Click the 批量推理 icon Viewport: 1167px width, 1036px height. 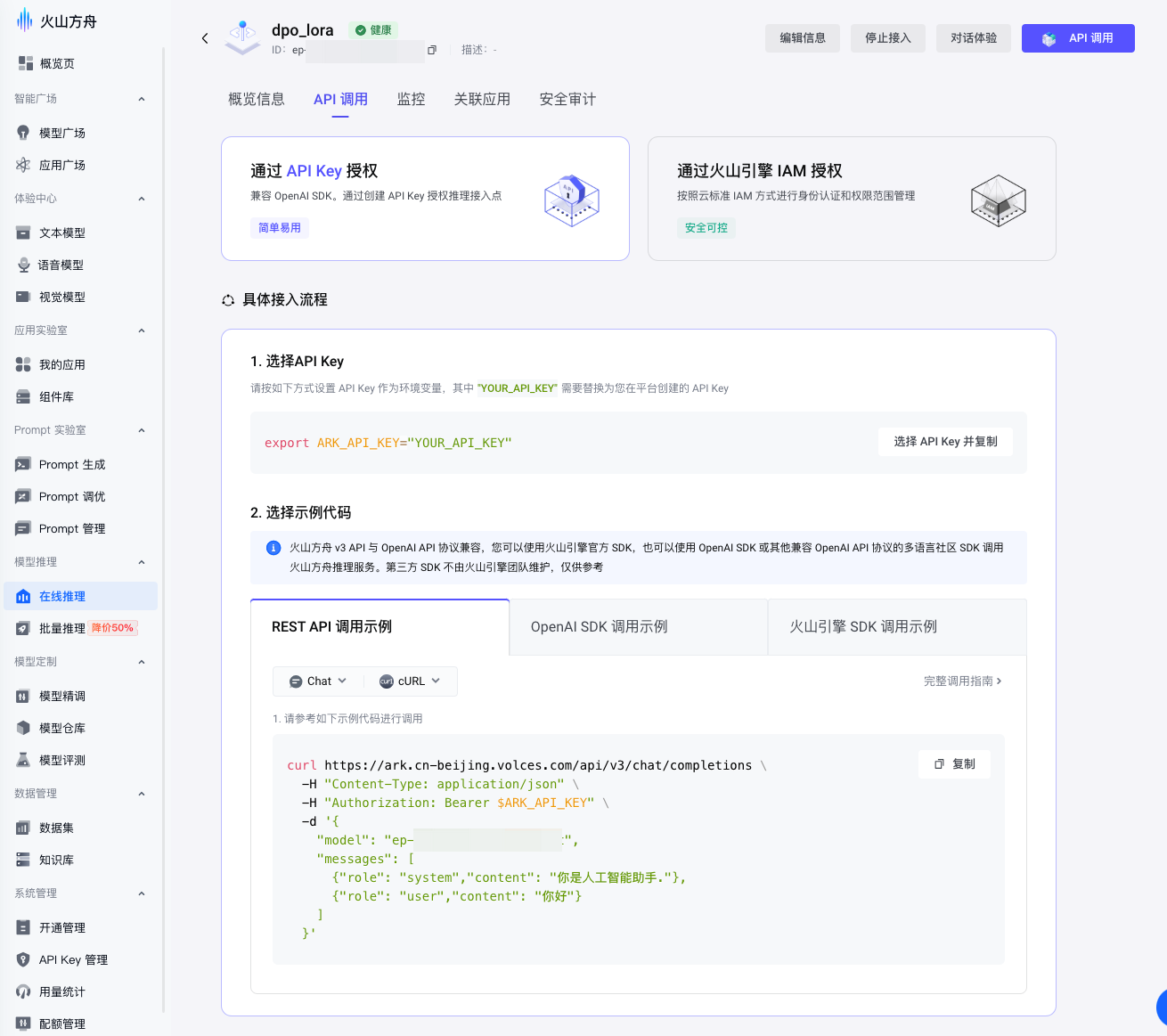[23, 628]
